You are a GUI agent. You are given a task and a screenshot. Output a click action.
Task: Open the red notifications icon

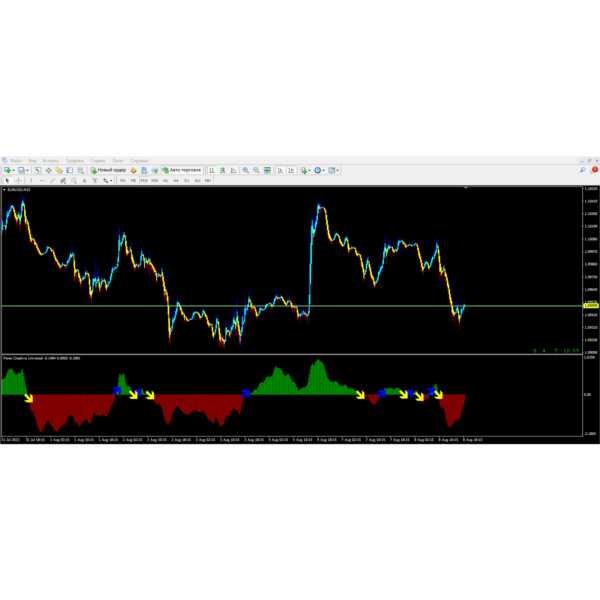tap(595, 170)
